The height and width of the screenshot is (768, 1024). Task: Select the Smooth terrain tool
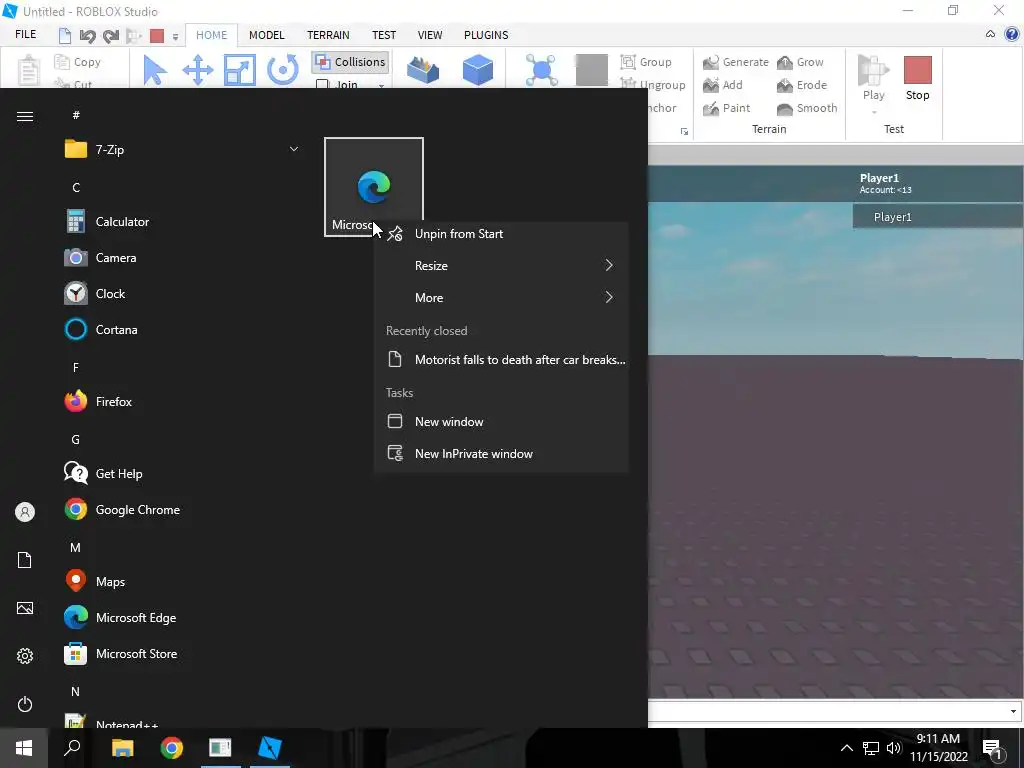807,108
